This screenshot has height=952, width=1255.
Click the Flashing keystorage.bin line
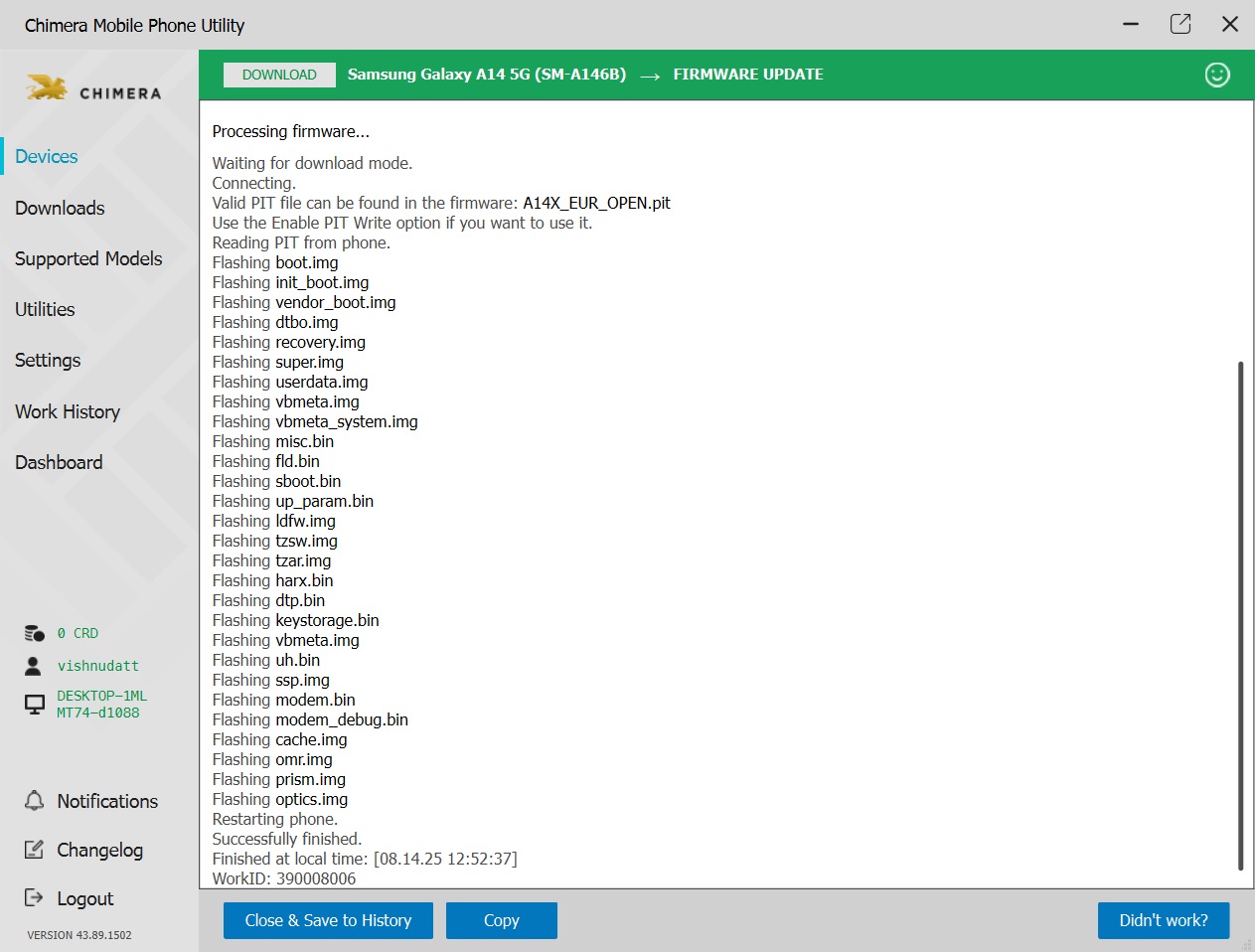[x=296, y=620]
